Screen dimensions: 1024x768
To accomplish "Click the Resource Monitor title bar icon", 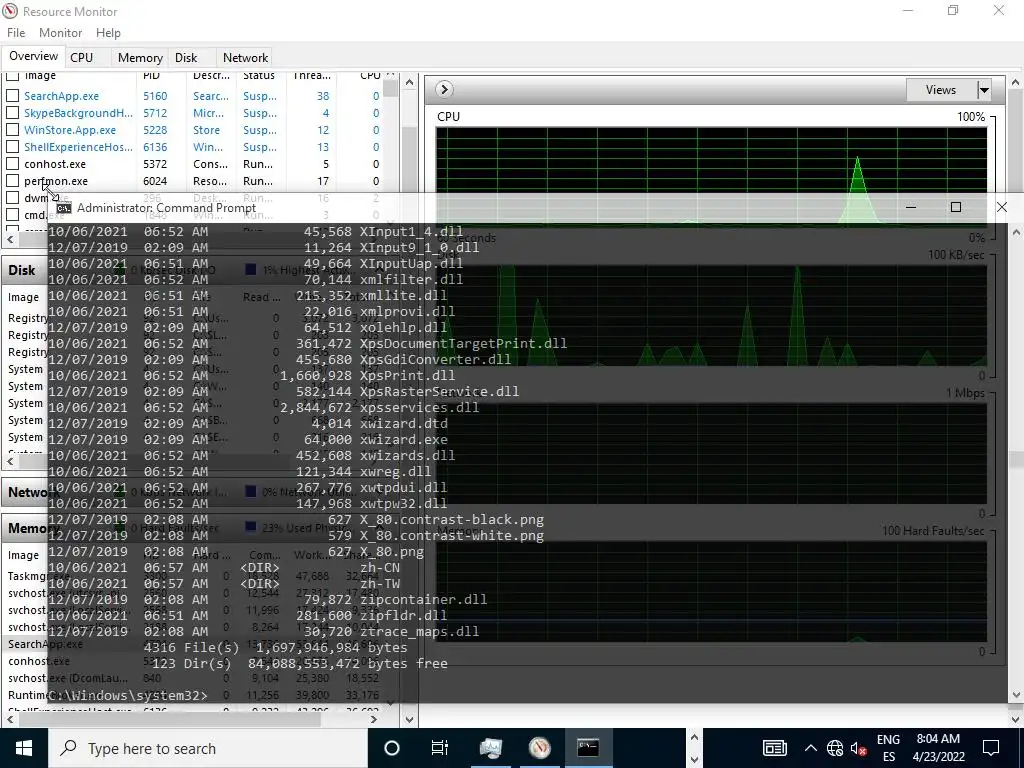I will [x=10, y=11].
